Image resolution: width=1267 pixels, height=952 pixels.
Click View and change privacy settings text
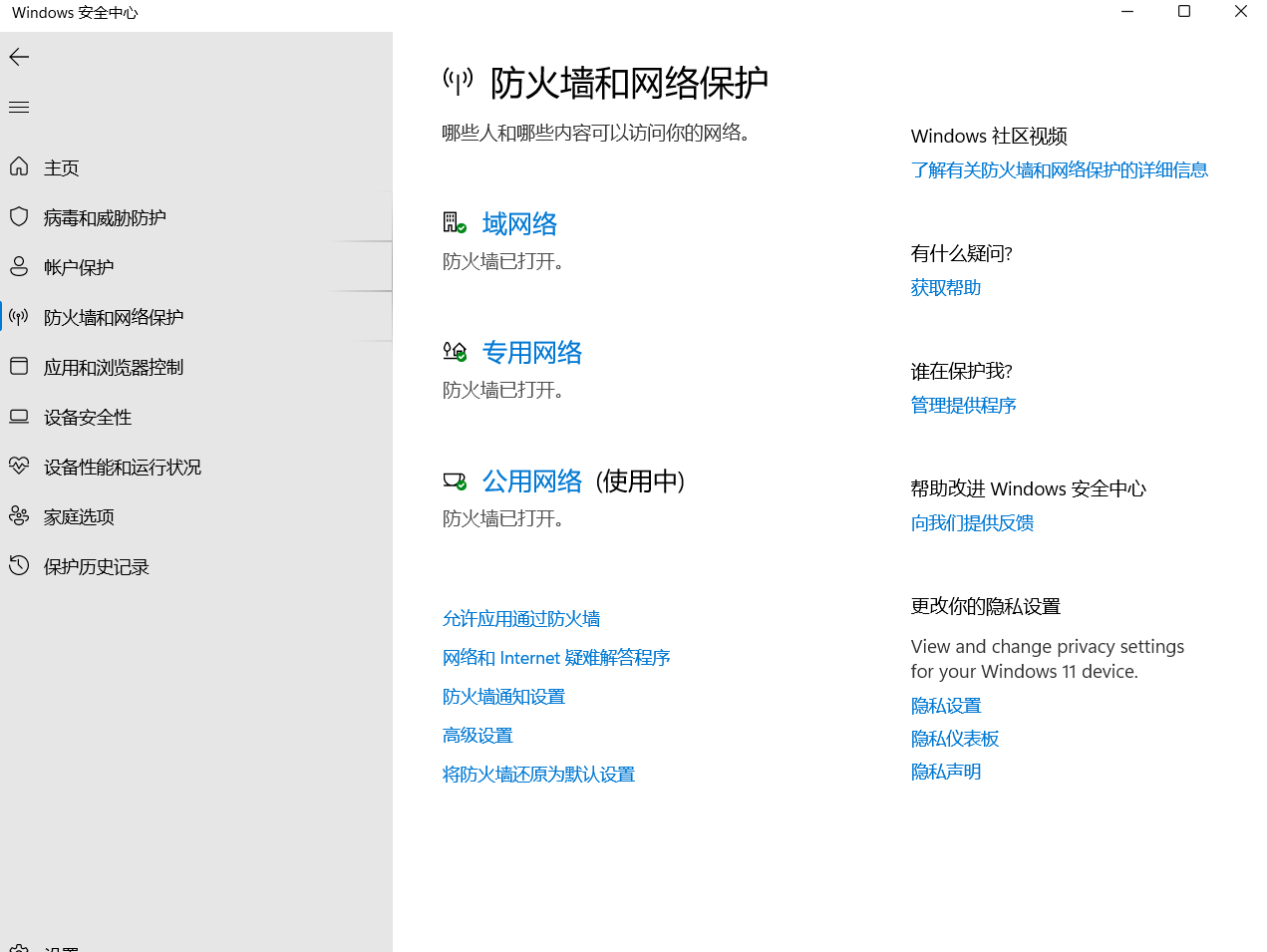[1048, 659]
